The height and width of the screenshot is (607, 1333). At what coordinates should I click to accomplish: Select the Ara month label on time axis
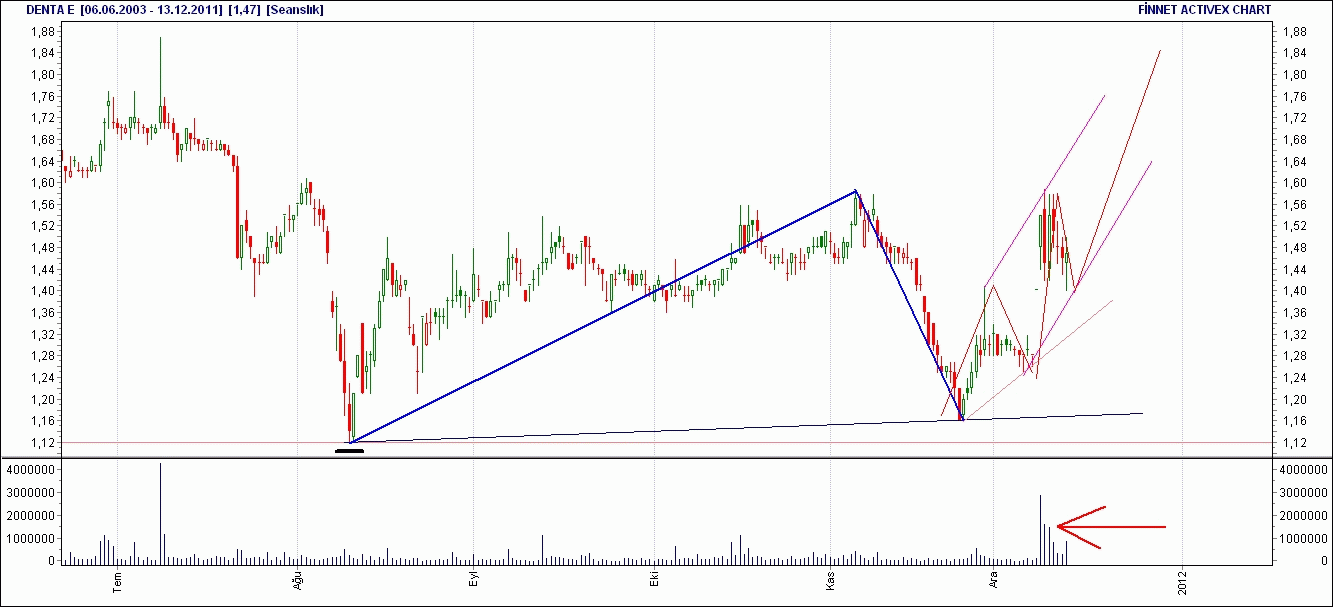coord(993,582)
